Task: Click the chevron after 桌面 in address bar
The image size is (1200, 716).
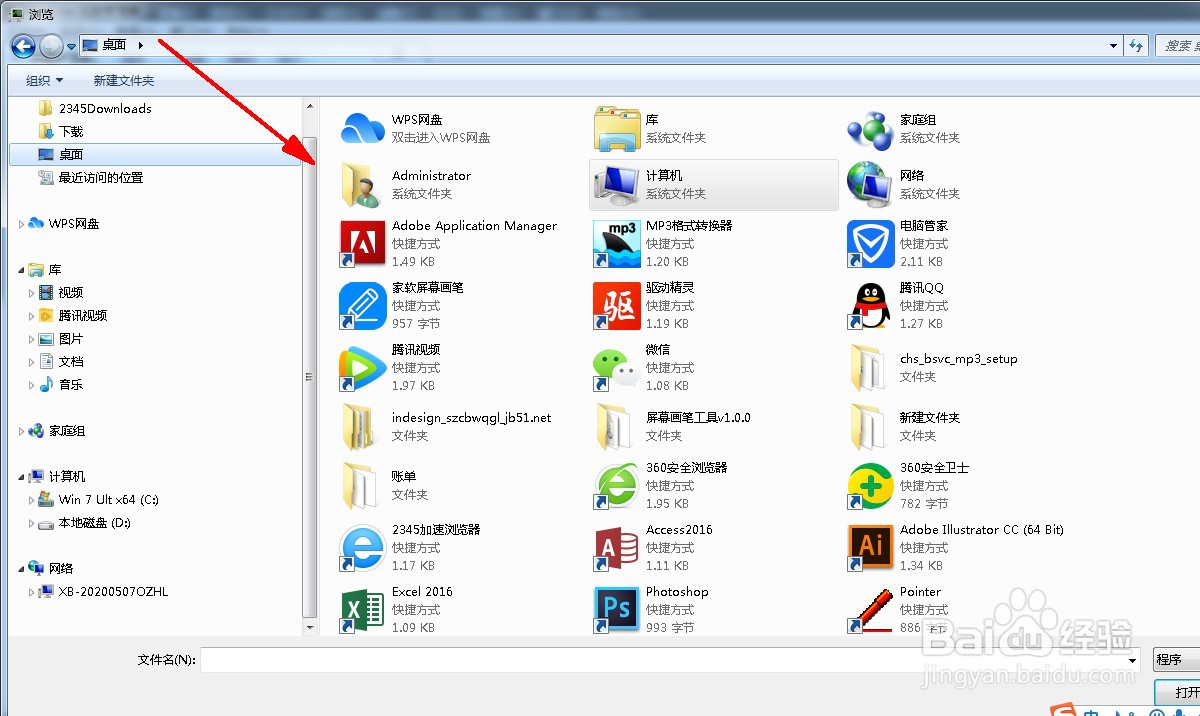Action: [141, 45]
